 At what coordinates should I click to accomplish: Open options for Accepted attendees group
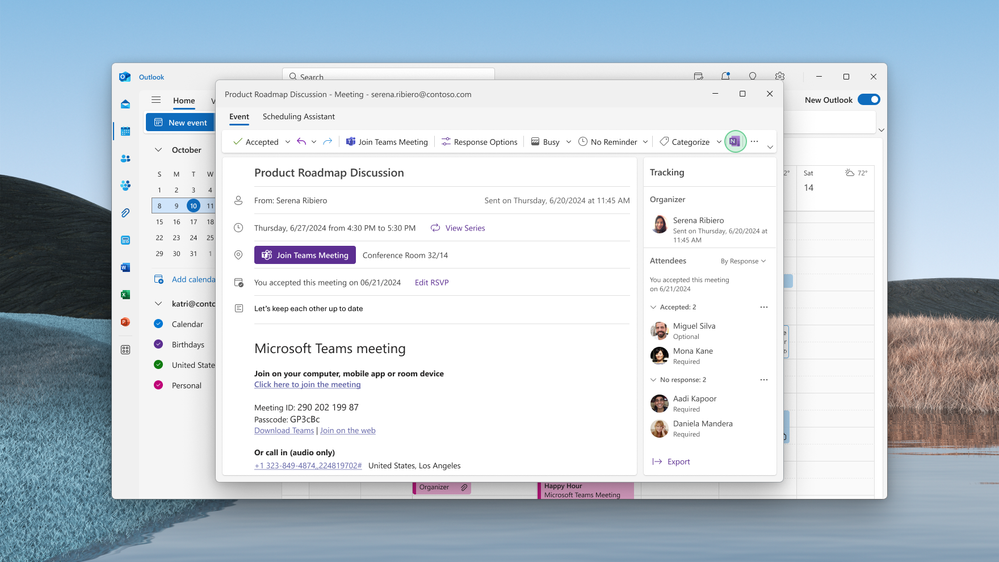tap(763, 307)
